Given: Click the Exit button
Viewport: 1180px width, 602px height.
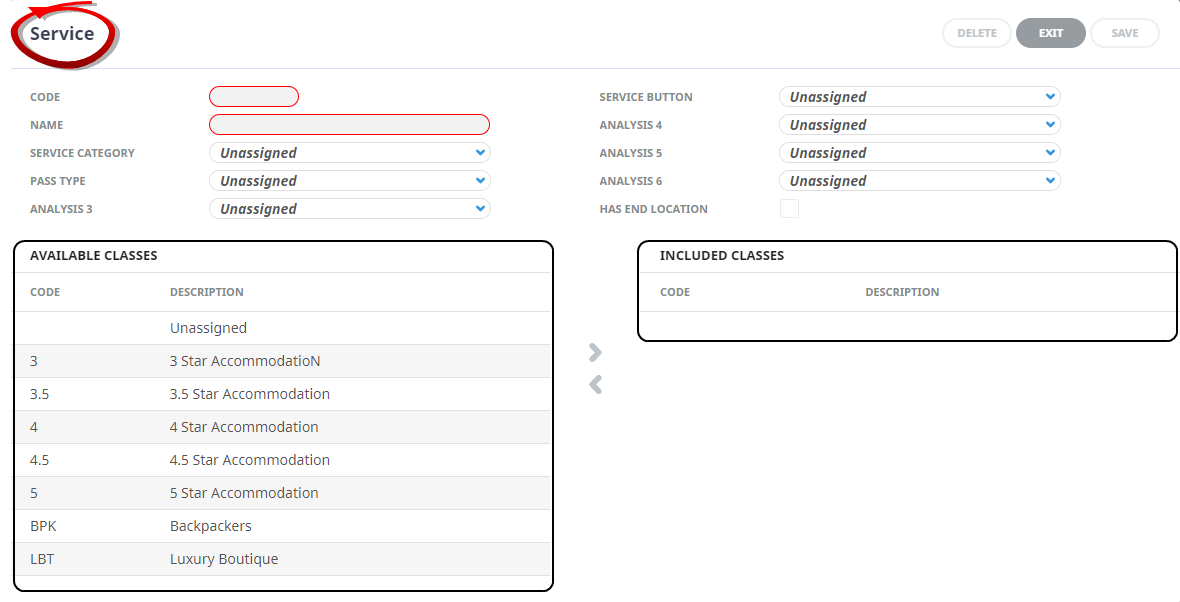Looking at the screenshot, I should click(x=1050, y=33).
